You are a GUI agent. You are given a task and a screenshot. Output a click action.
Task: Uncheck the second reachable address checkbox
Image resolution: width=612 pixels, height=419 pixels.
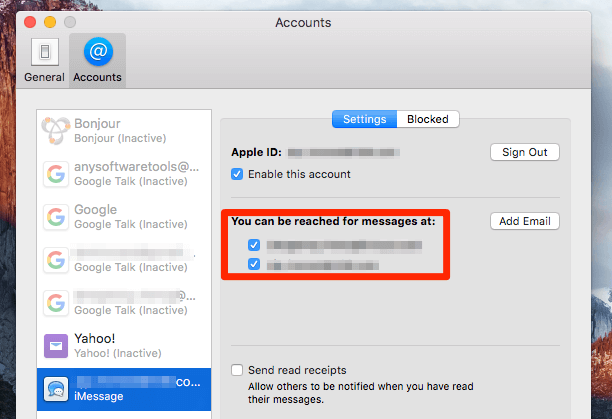tap(254, 264)
